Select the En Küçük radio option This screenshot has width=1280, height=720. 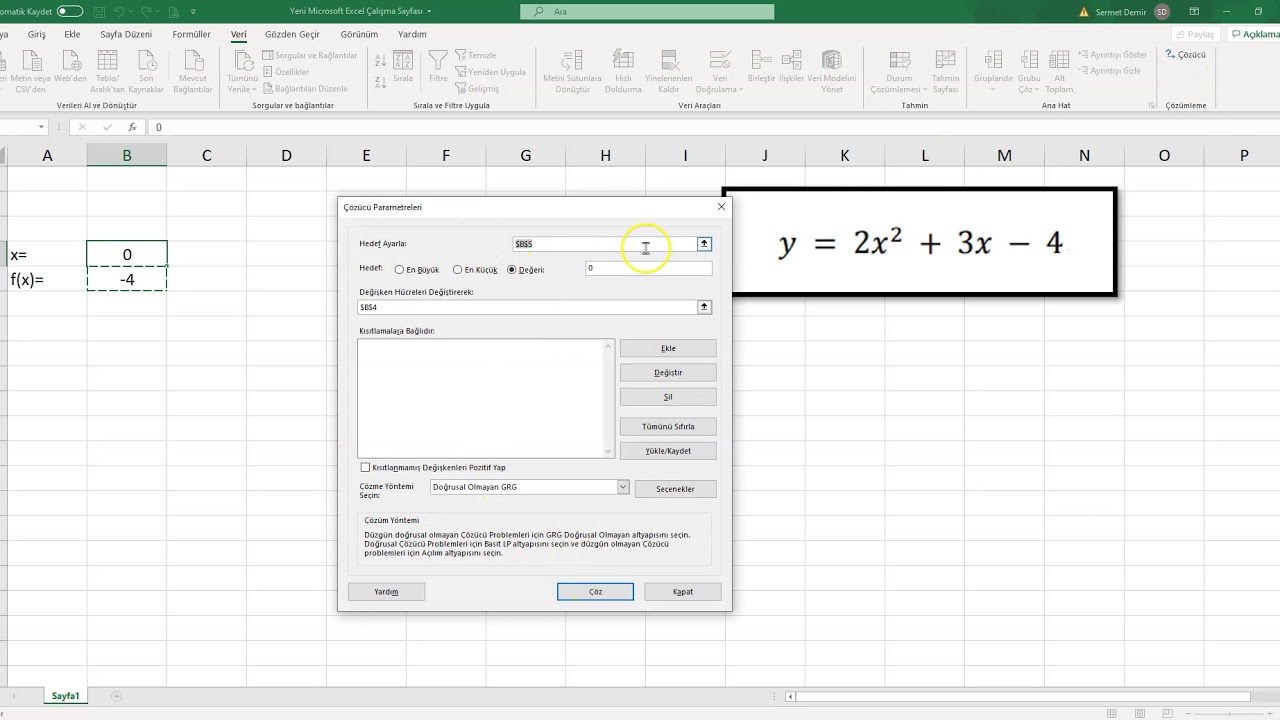point(458,270)
